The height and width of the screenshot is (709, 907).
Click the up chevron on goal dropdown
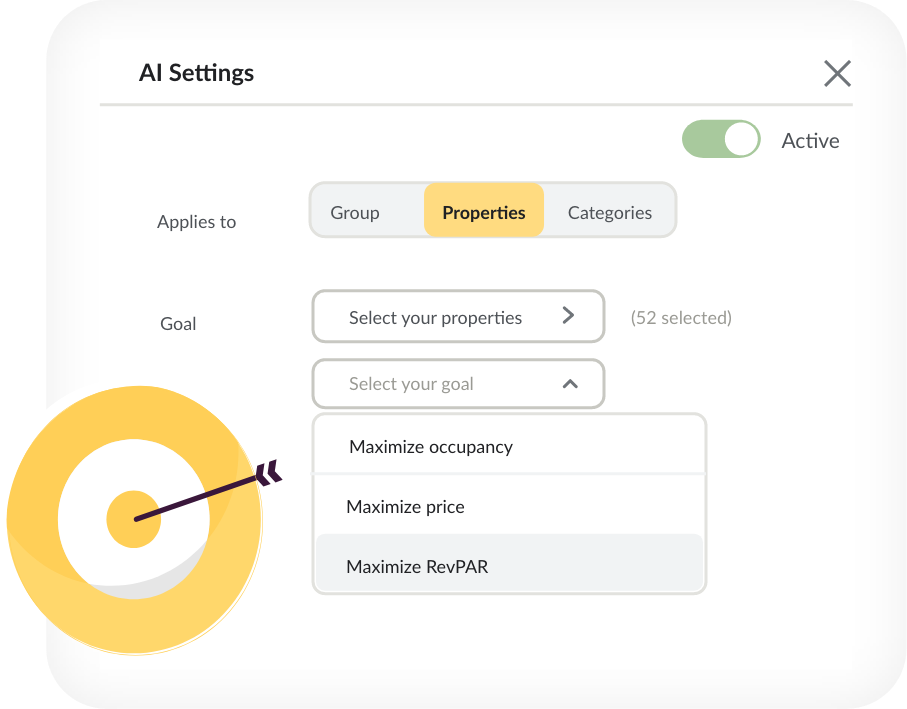(x=570, y=384)
